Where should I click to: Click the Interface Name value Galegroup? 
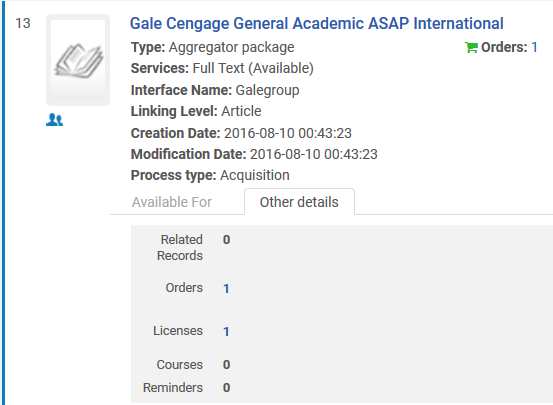267,90
